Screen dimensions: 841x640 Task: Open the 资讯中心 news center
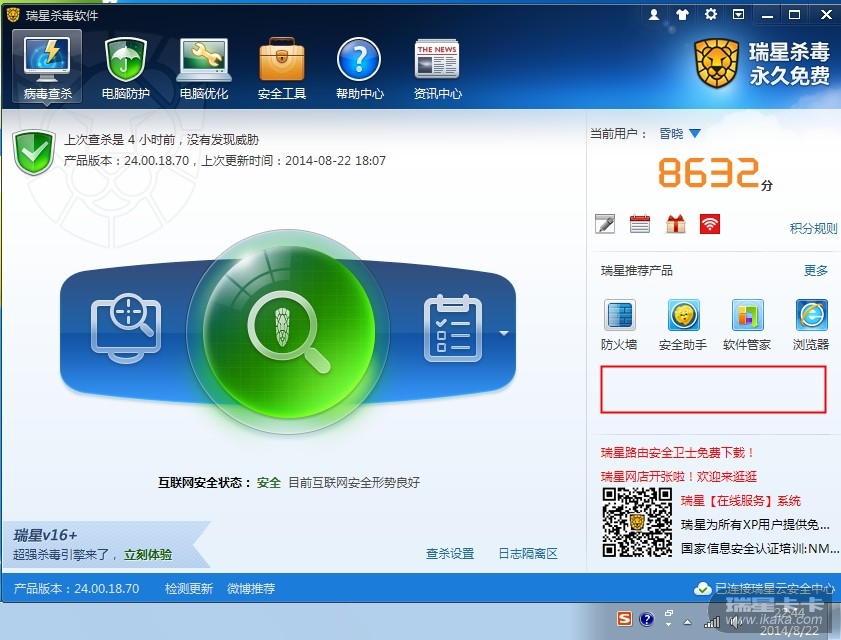[437, 69]
